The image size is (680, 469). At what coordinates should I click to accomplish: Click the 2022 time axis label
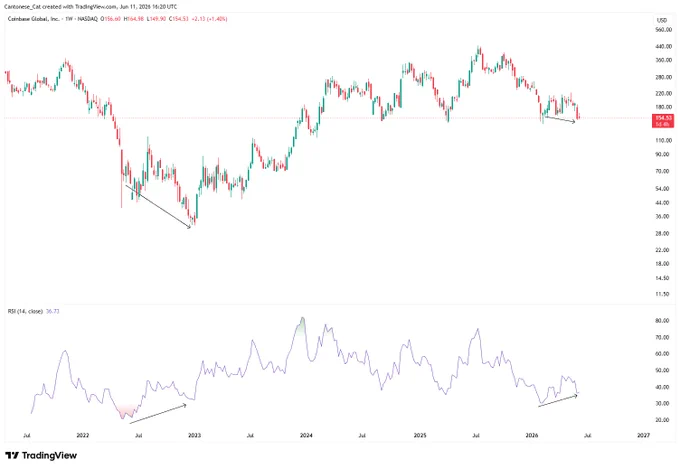[82, 435]
